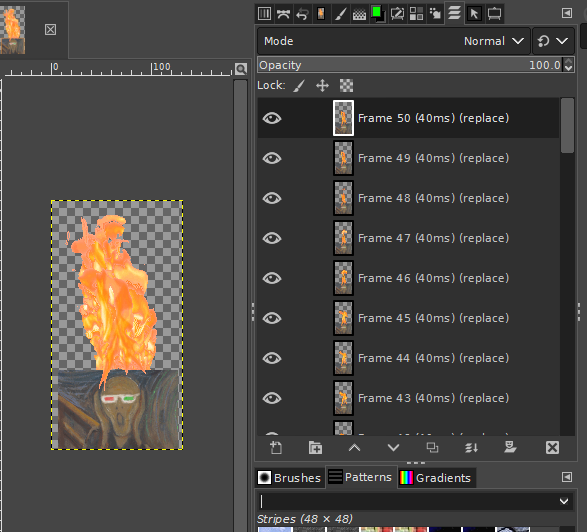Open the display monitor icon tab
Viewport: 587px width, 532px height.
494,14
